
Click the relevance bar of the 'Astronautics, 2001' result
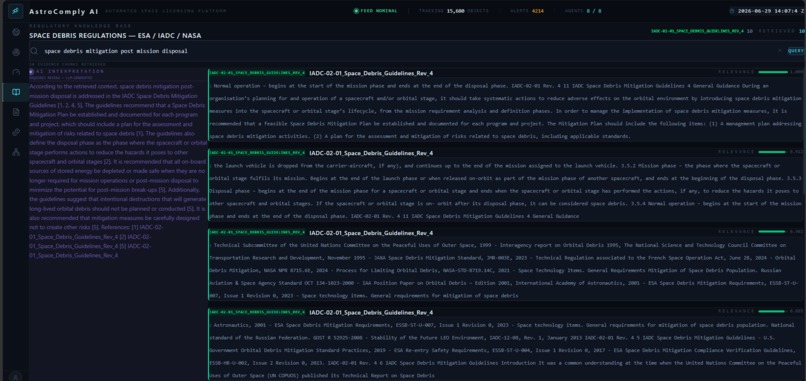click(x=773, y=311)
